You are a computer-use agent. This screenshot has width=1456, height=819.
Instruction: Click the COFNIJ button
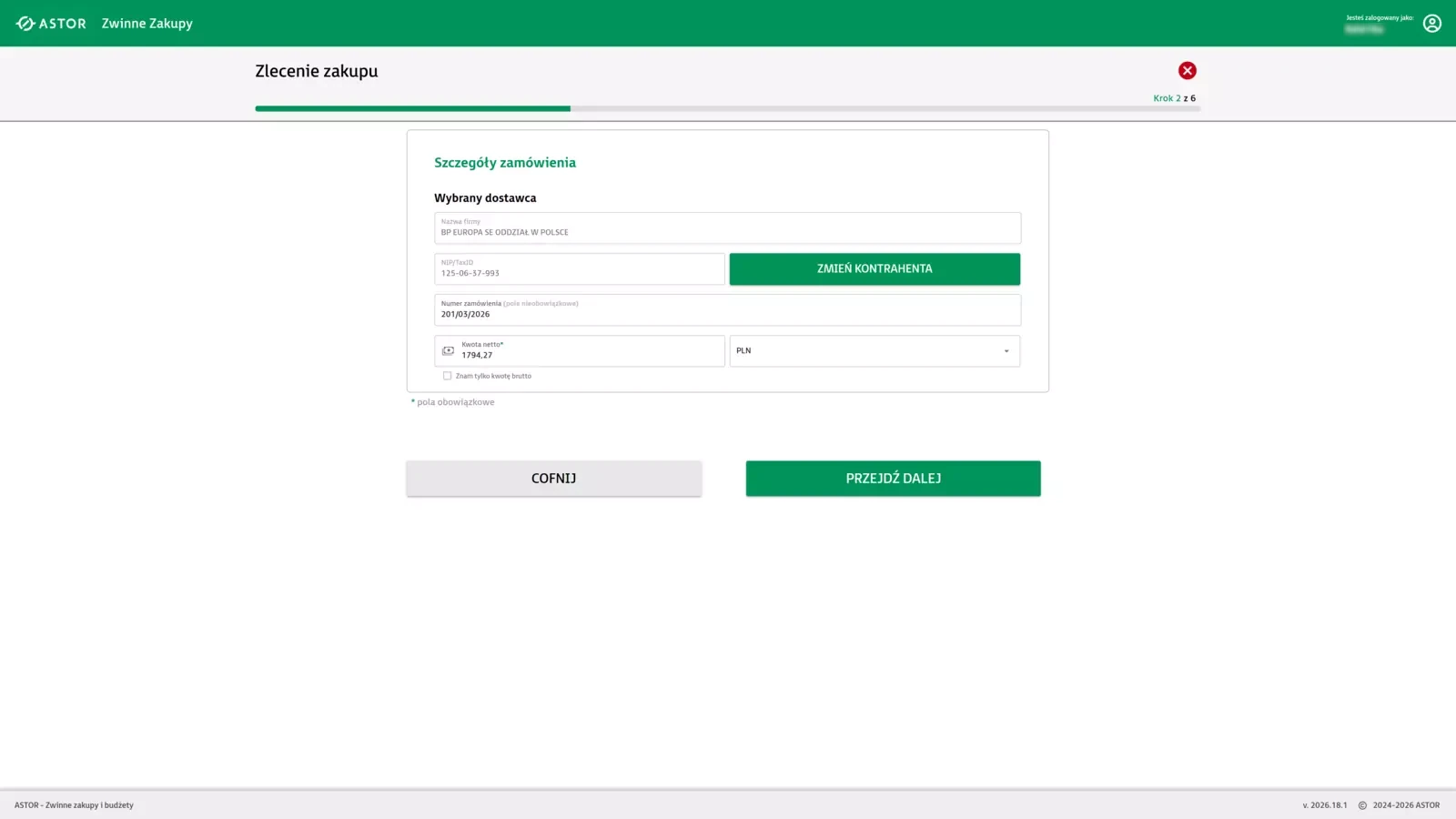pos(553,478)
